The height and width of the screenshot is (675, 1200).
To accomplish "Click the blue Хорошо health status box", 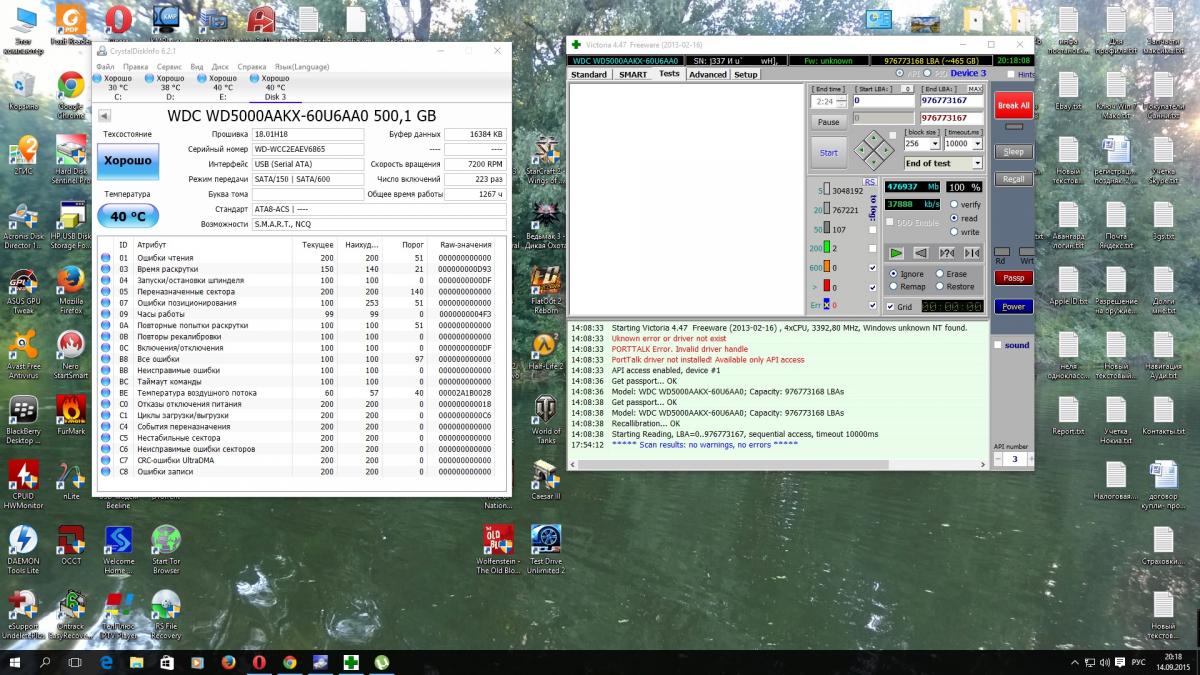I will [128, 161].
